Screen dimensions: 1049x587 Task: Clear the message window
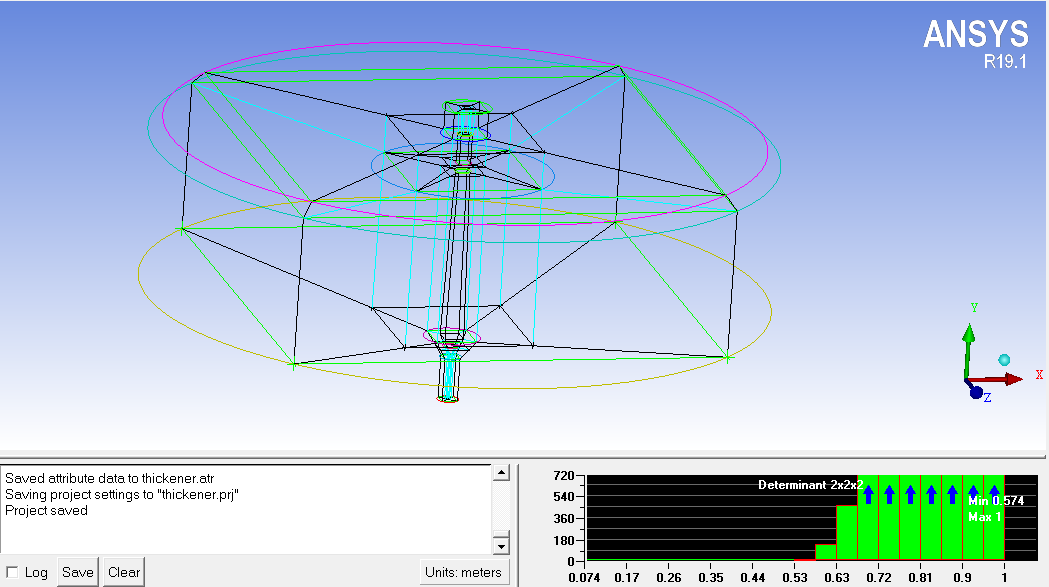[x=124, y=573]
